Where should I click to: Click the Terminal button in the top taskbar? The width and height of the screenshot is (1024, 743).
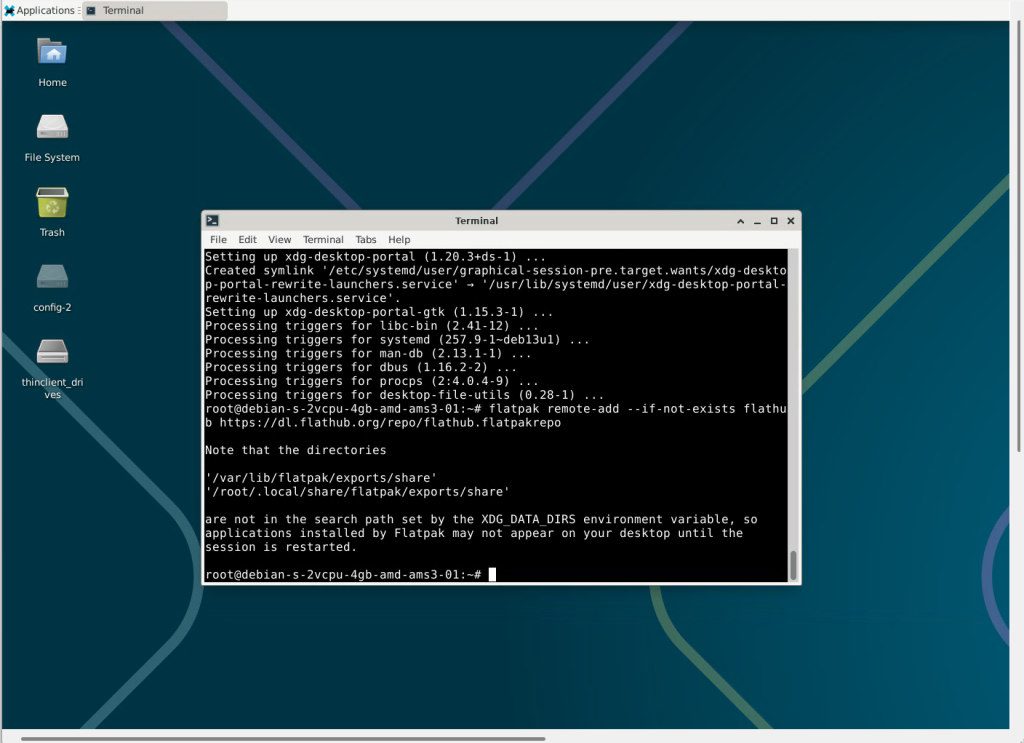click(154, 10)
